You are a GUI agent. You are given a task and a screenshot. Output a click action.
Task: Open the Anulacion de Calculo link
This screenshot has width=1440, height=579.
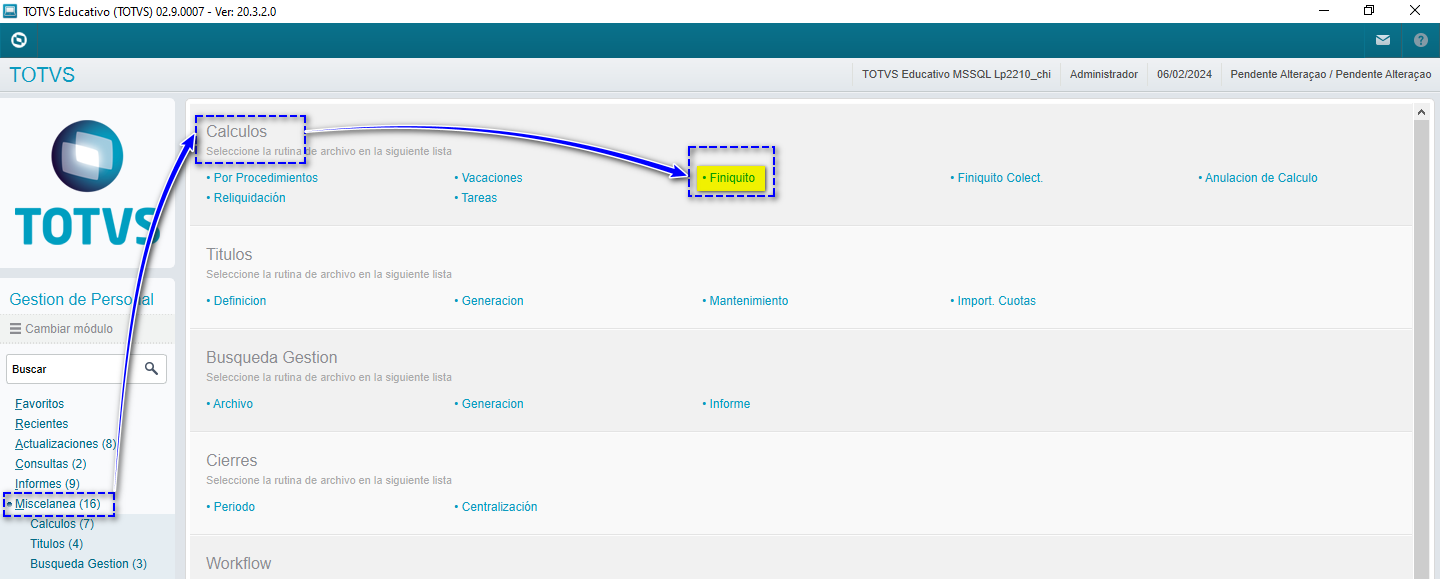point(1260,178)
